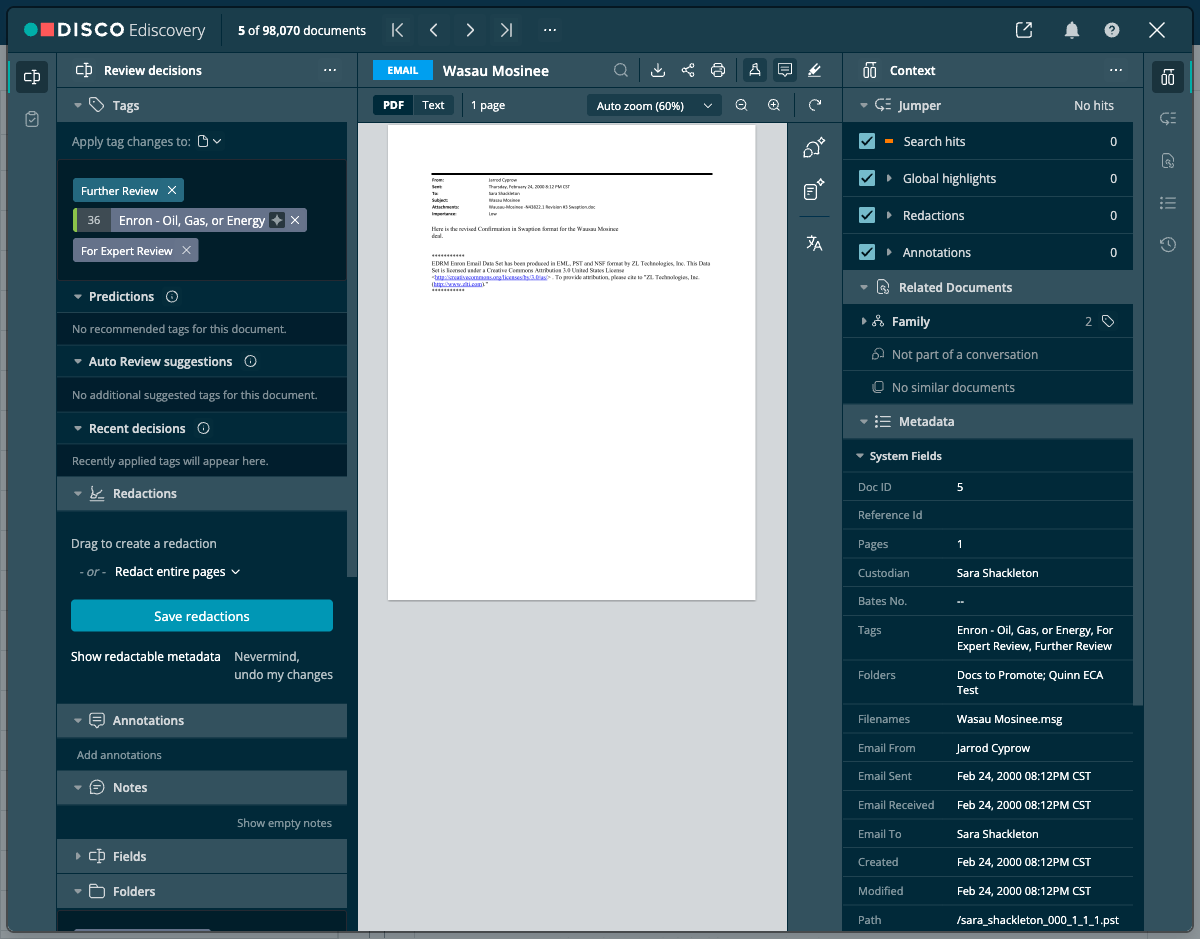Collapse the Jumper section
The height and width of the screenshot is (939, 1200).
tap(864, 105)
